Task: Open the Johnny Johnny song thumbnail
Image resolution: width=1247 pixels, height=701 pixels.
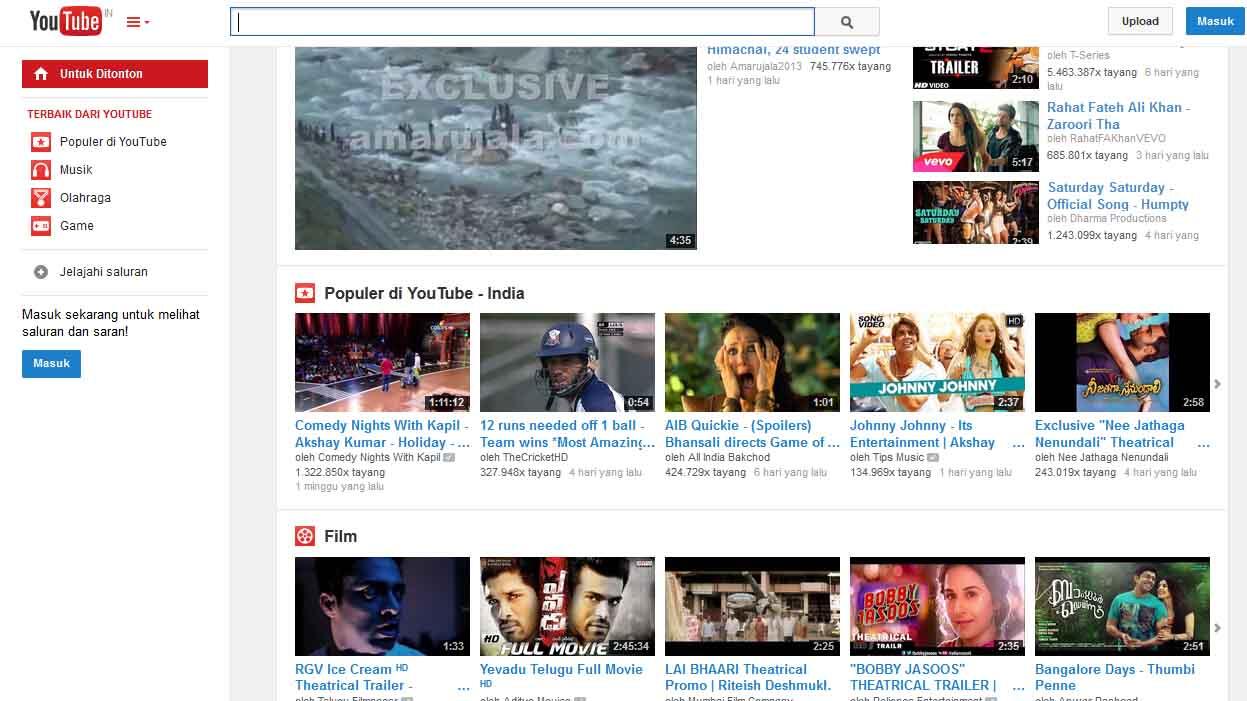Action: click(937, 362)
